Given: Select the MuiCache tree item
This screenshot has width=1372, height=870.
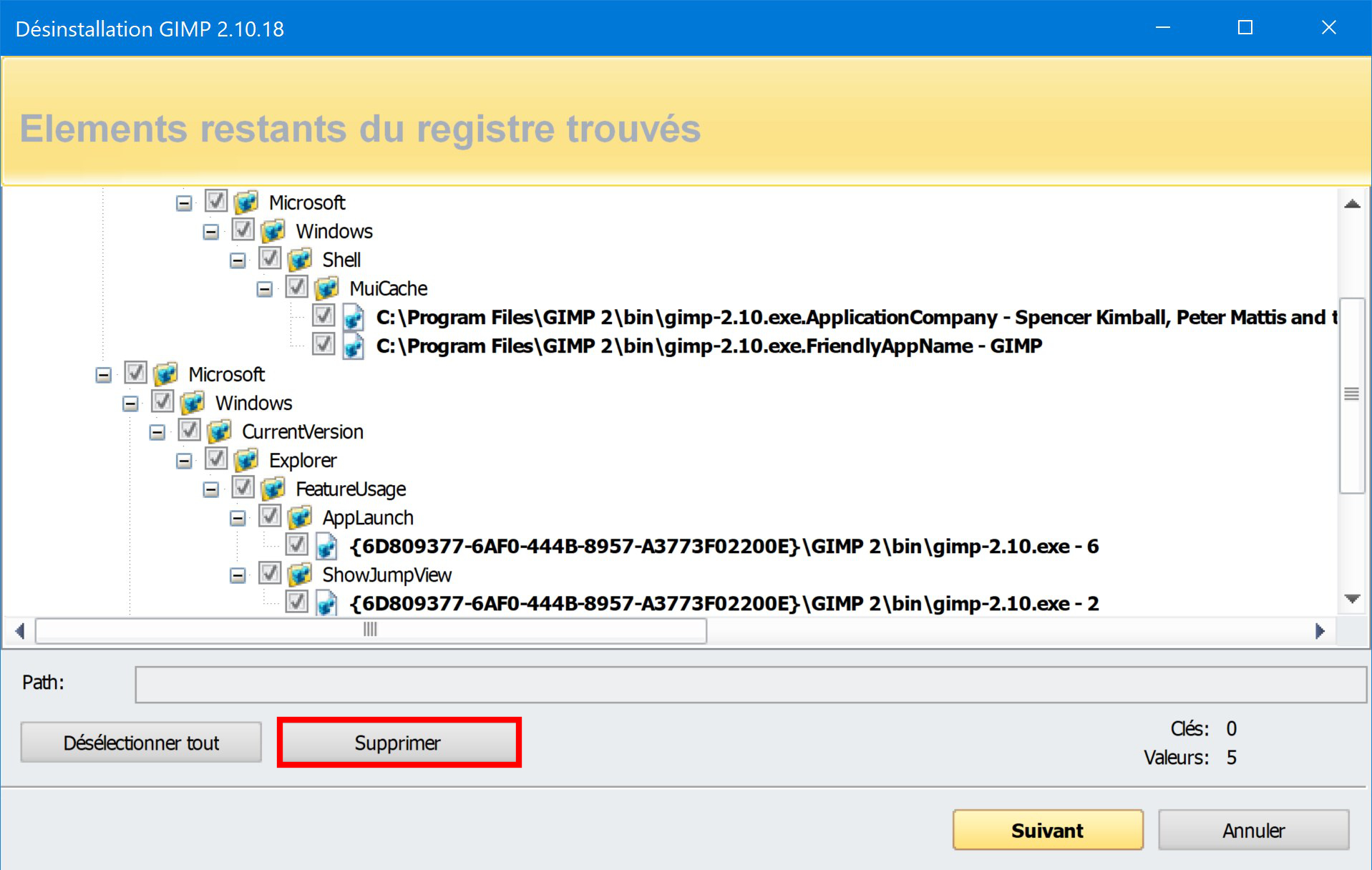Looking at the screenshot, I should pyautogui.click(x=389, y=289).
